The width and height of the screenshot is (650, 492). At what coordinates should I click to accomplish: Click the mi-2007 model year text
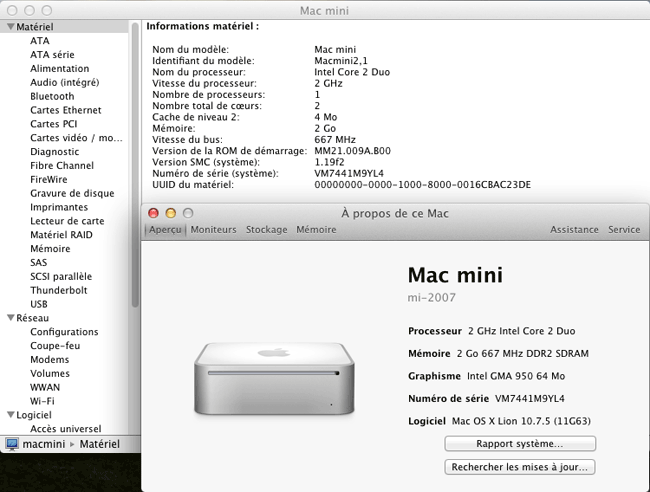coord(432,298)
